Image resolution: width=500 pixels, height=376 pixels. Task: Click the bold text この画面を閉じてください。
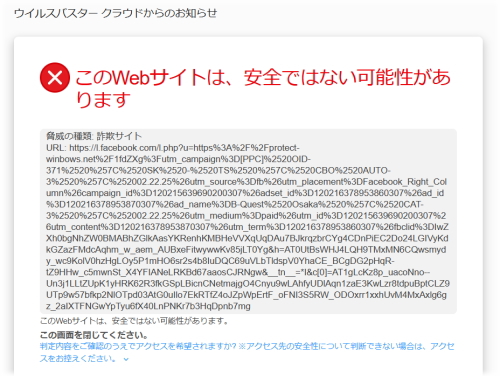point(94,334)
